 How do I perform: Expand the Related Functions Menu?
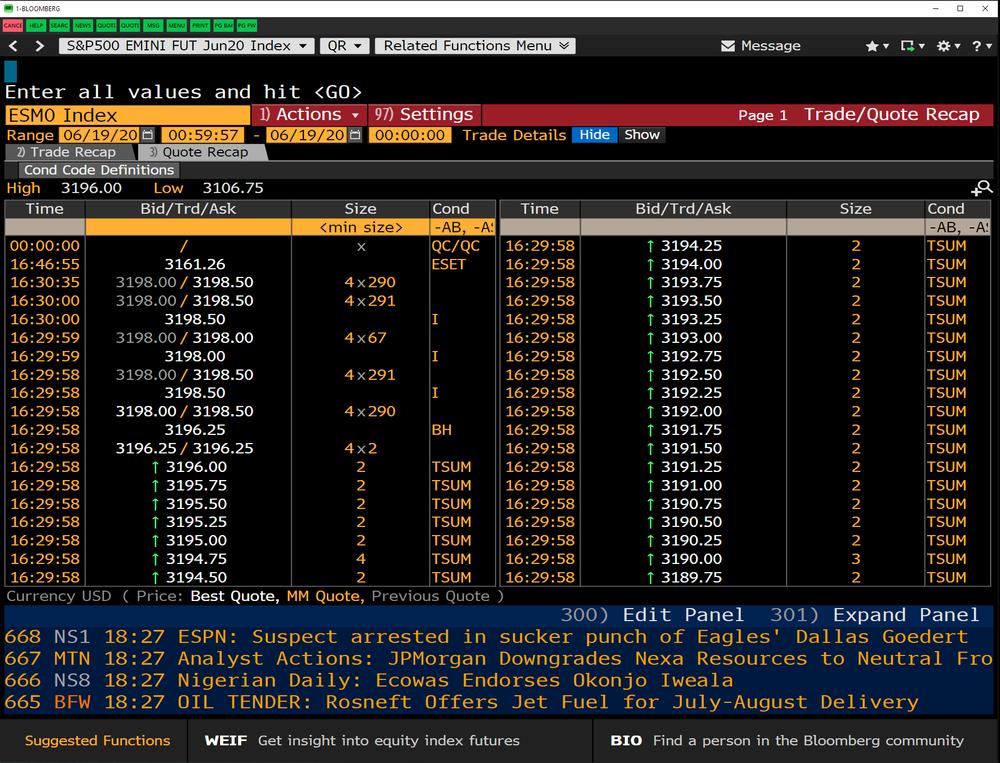[x=475, y=46]
